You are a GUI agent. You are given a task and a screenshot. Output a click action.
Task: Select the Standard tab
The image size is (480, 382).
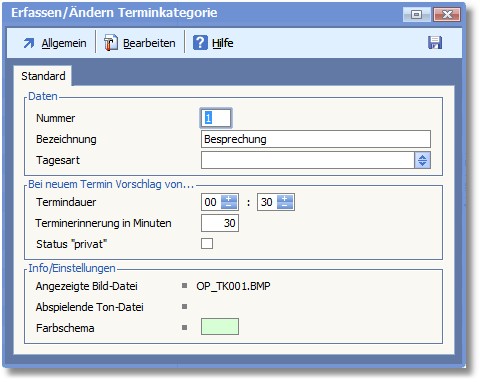pyautogui.click(x=43, y=76)
